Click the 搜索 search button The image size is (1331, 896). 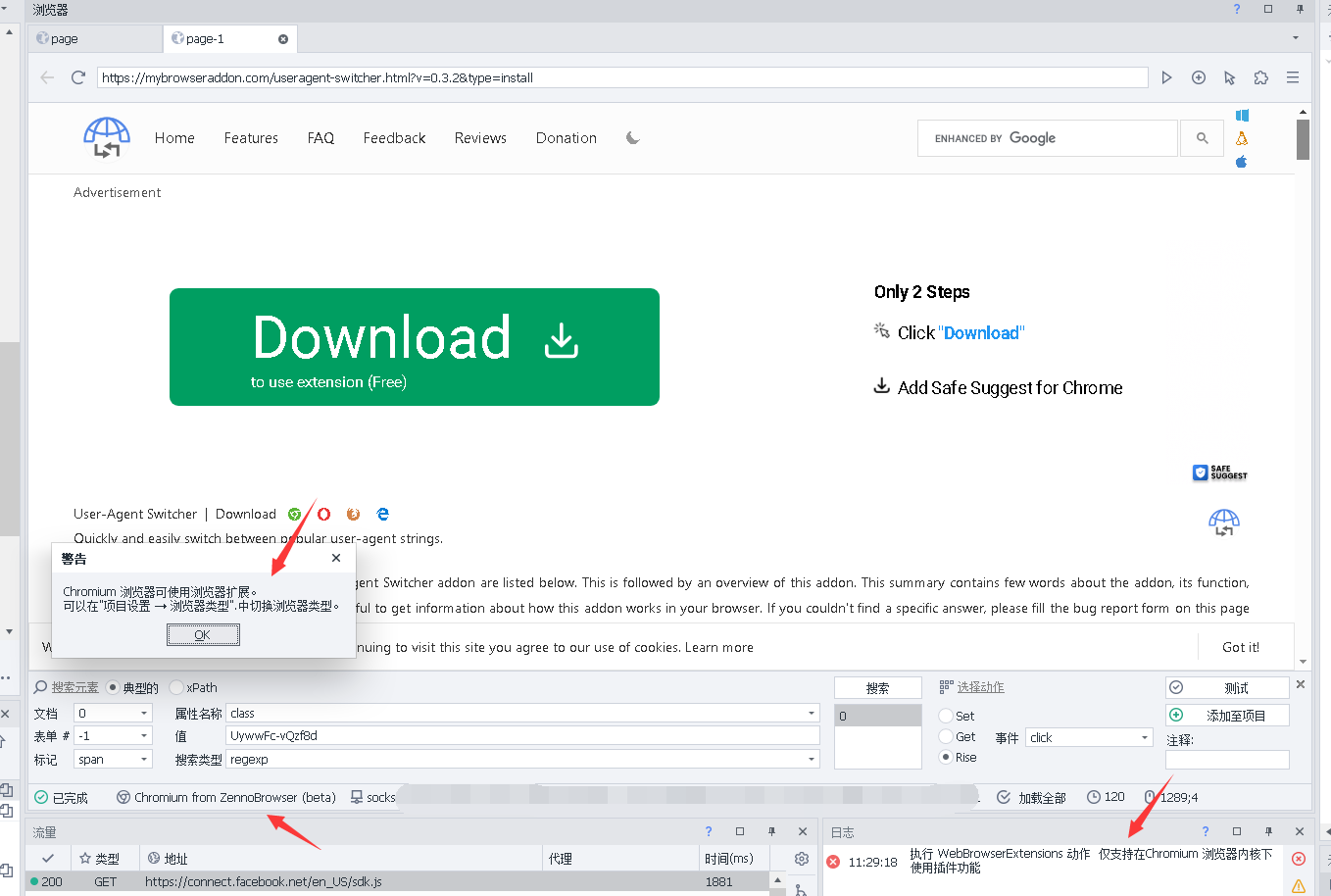point(878,688)
